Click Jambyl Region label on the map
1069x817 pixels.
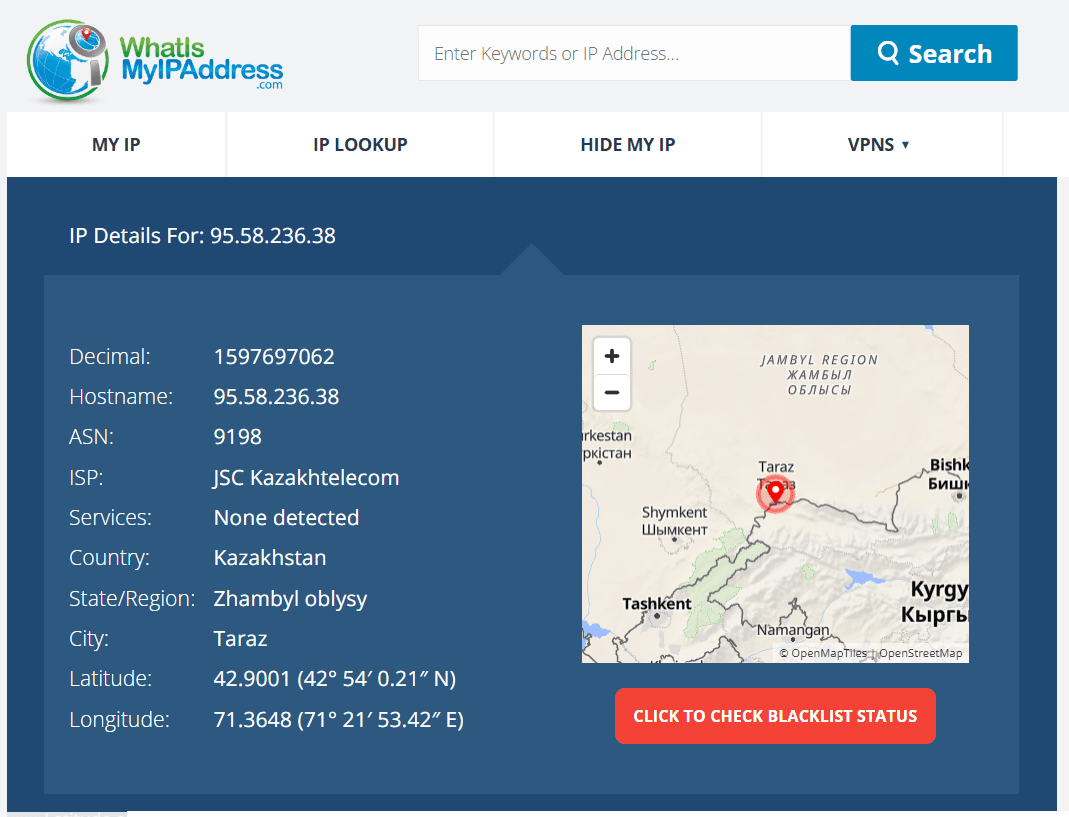[819, 374]
